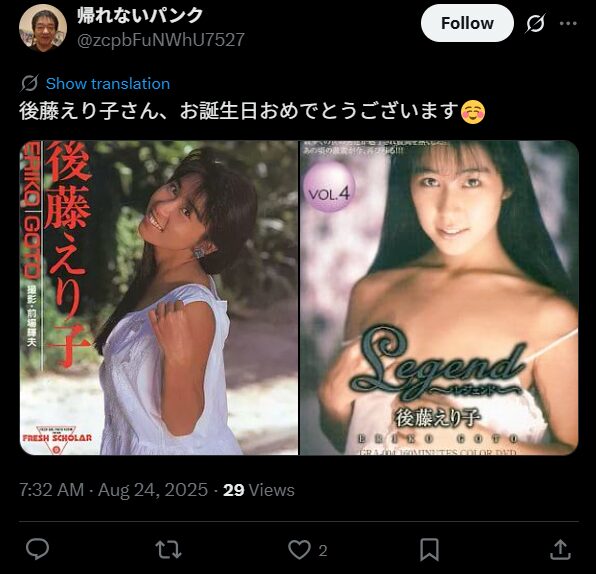
Task: Toggle the repost arrows icon
Action: (168, 549)
